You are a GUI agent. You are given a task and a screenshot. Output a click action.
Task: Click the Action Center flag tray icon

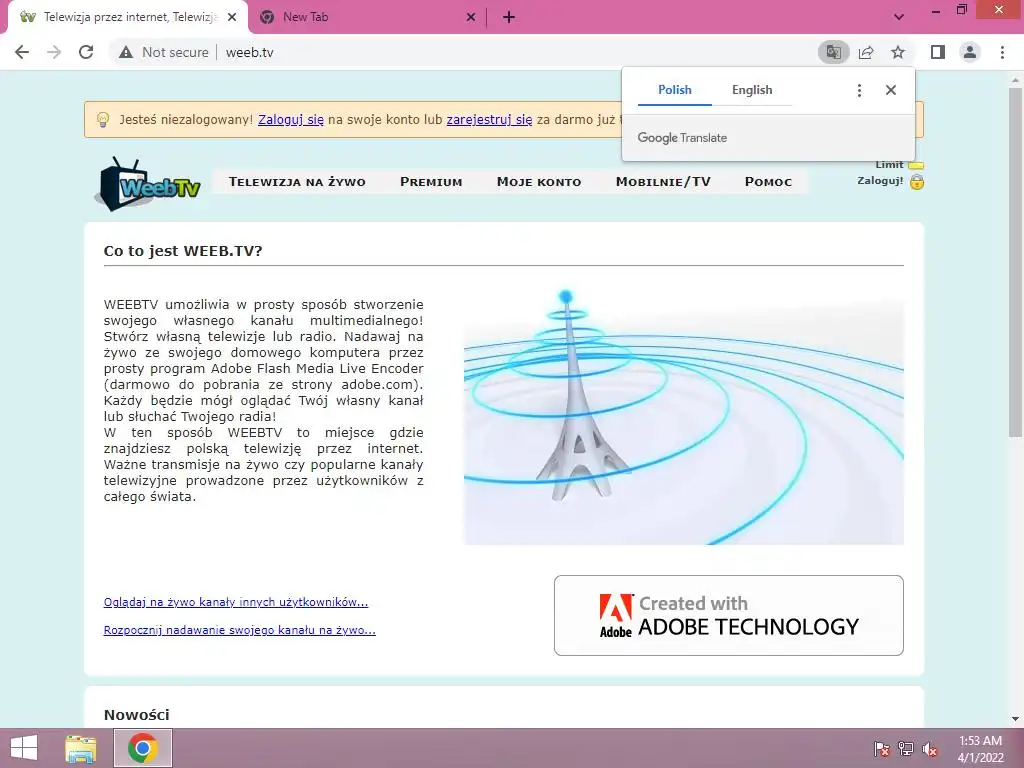[x=882, y=748]
